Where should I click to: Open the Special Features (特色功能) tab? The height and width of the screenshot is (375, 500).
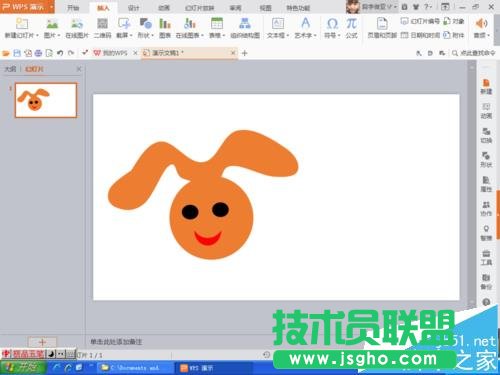(298, 8)
